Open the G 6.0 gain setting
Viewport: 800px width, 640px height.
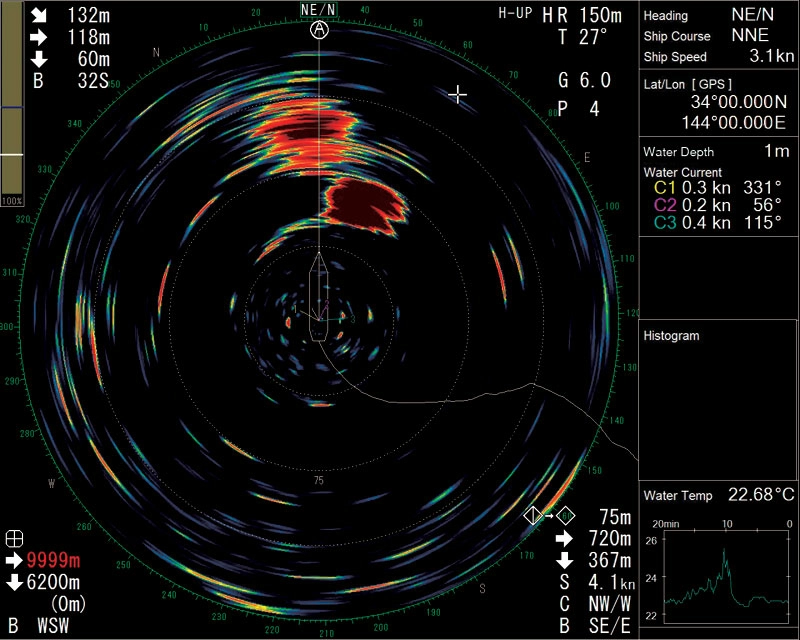point(583,80)
